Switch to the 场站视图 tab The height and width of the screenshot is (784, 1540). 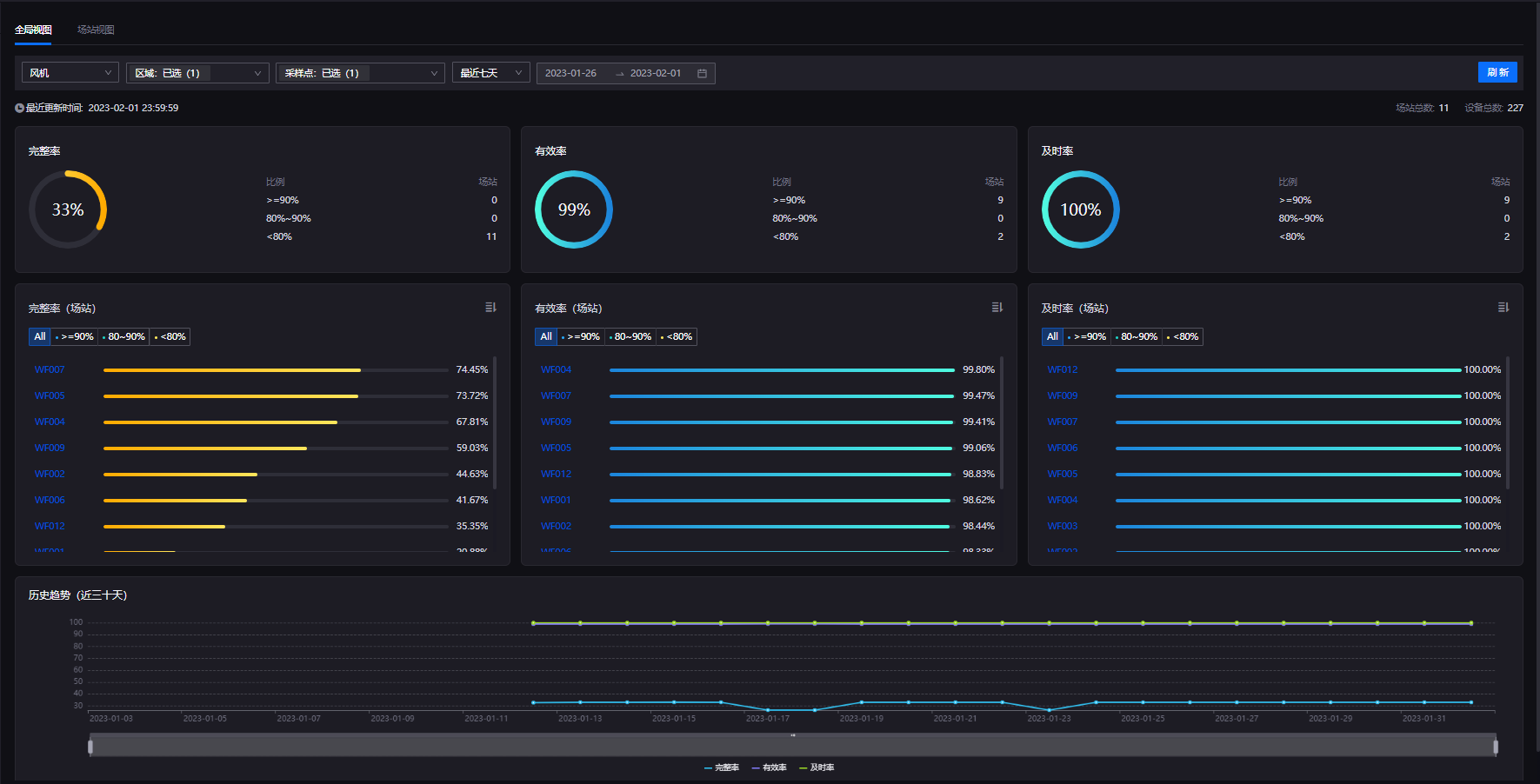coord(96,30)
